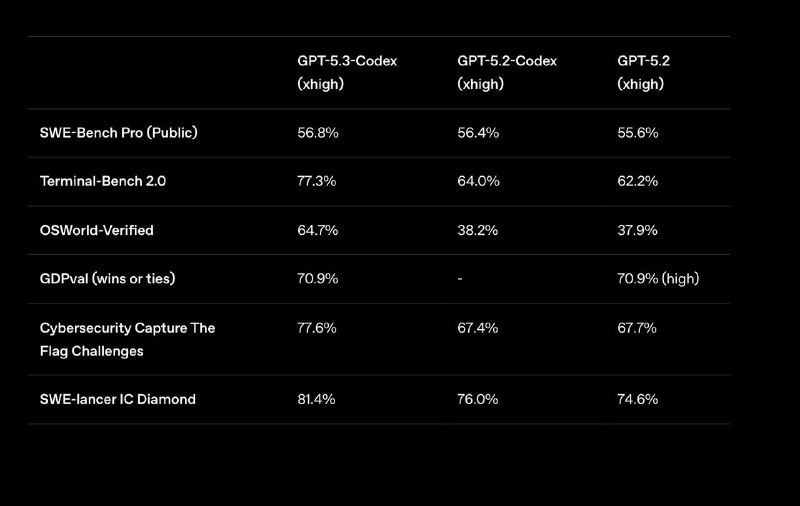This screenshot has height=506, width=800.
Task: Click the 38.2% OSWorld-Verified score
Action: coord(477,230)
